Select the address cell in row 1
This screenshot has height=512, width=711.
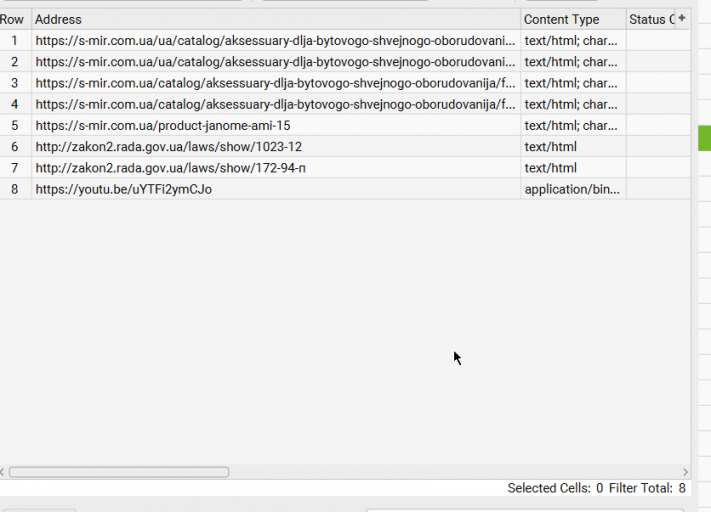(276, 41)
